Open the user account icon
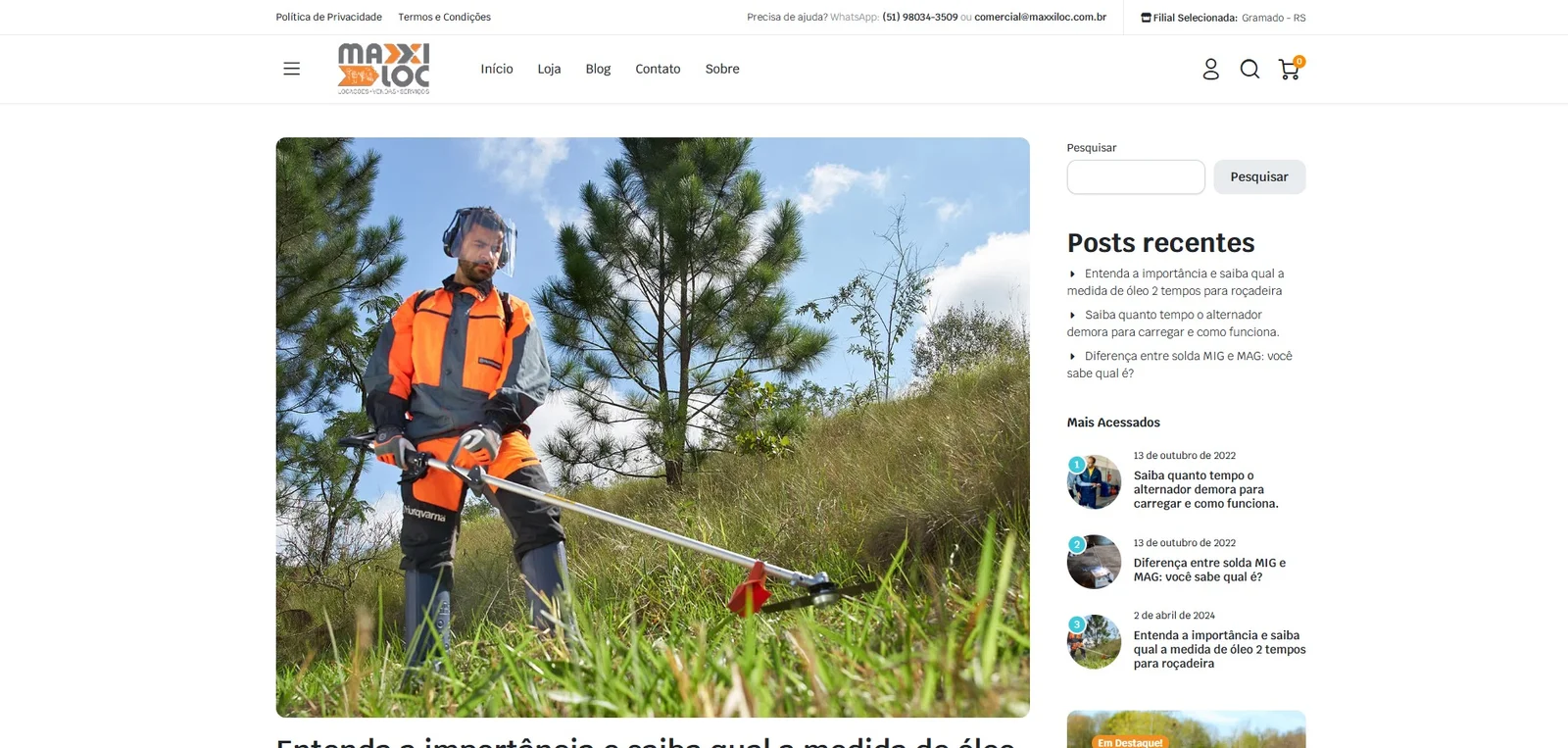This screenshot has height=748, width=1568. [1211, 69]
